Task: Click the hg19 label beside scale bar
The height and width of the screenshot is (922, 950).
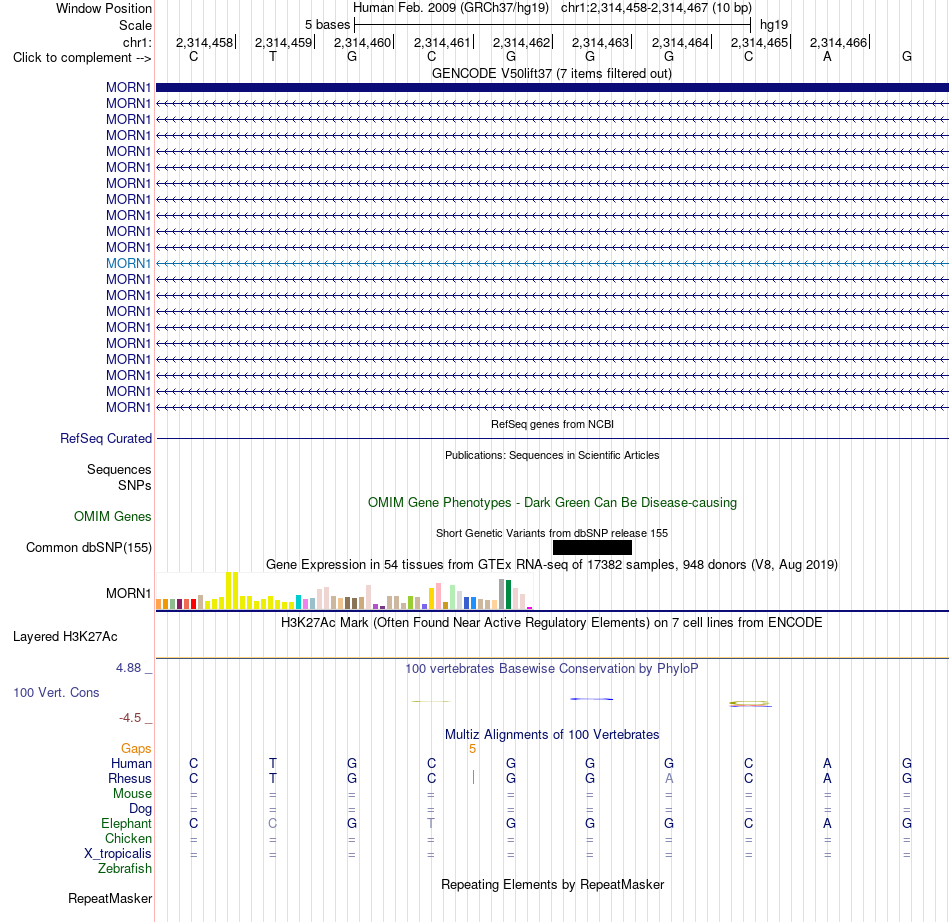Action: pos(774,25)
